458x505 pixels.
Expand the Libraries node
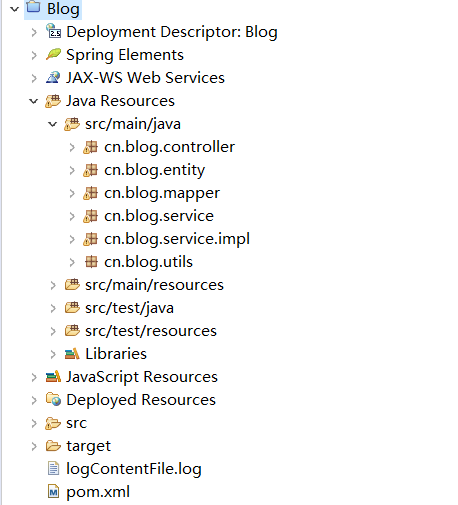tap(53, 354)
